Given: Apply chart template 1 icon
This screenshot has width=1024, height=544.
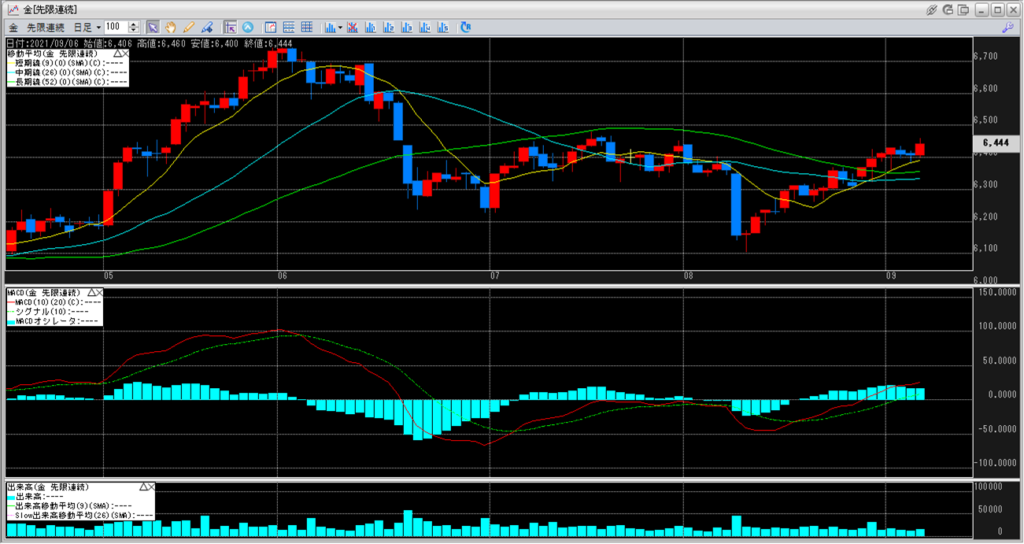Looking at the screenshot, I should [x=371, y=27].
